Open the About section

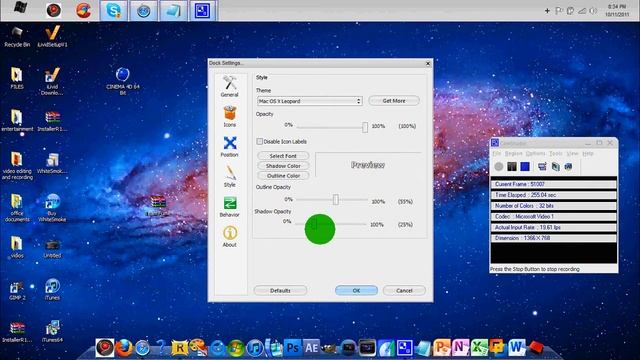point(229,237)
